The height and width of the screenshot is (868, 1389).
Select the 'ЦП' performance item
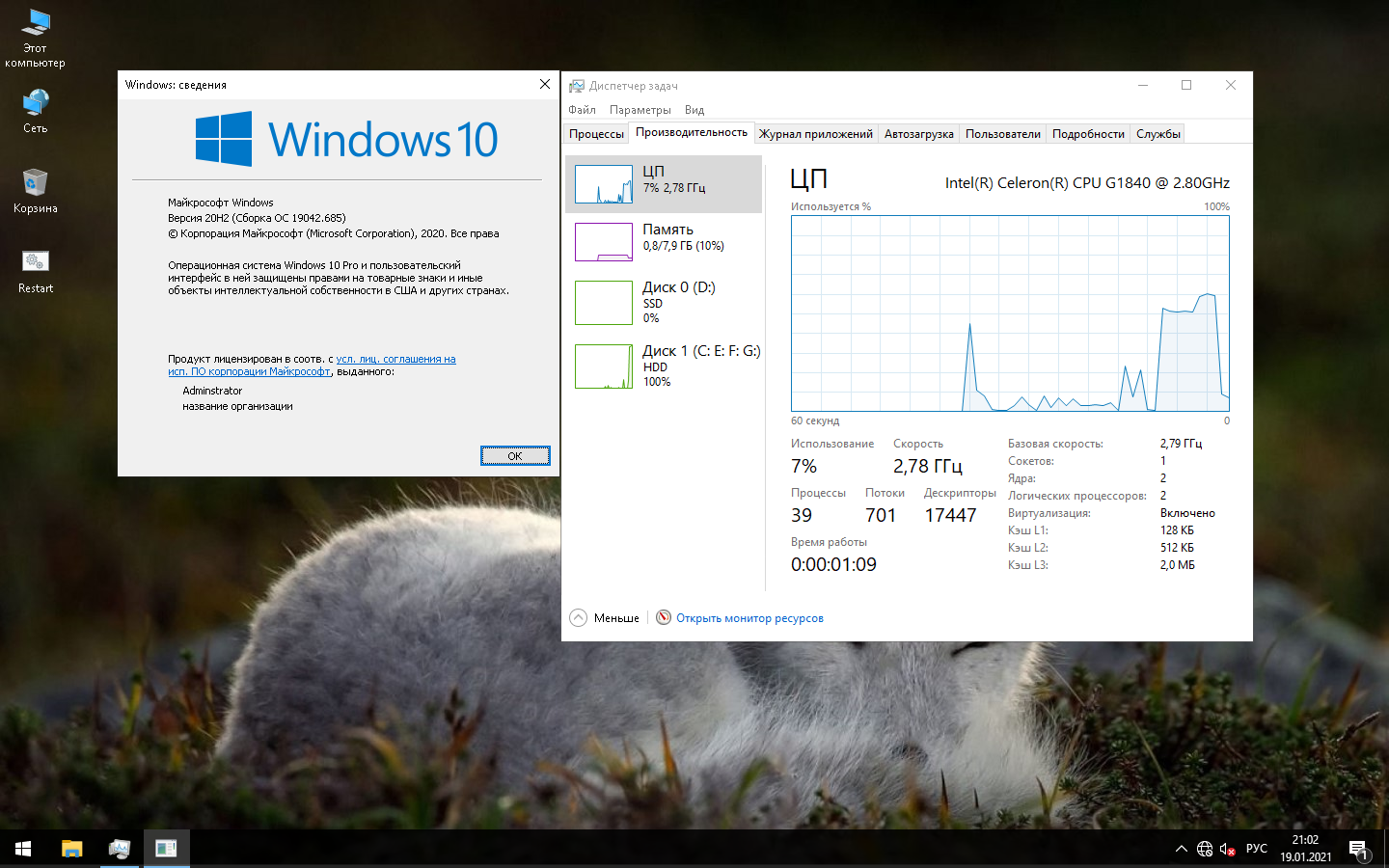pos(664,184)
